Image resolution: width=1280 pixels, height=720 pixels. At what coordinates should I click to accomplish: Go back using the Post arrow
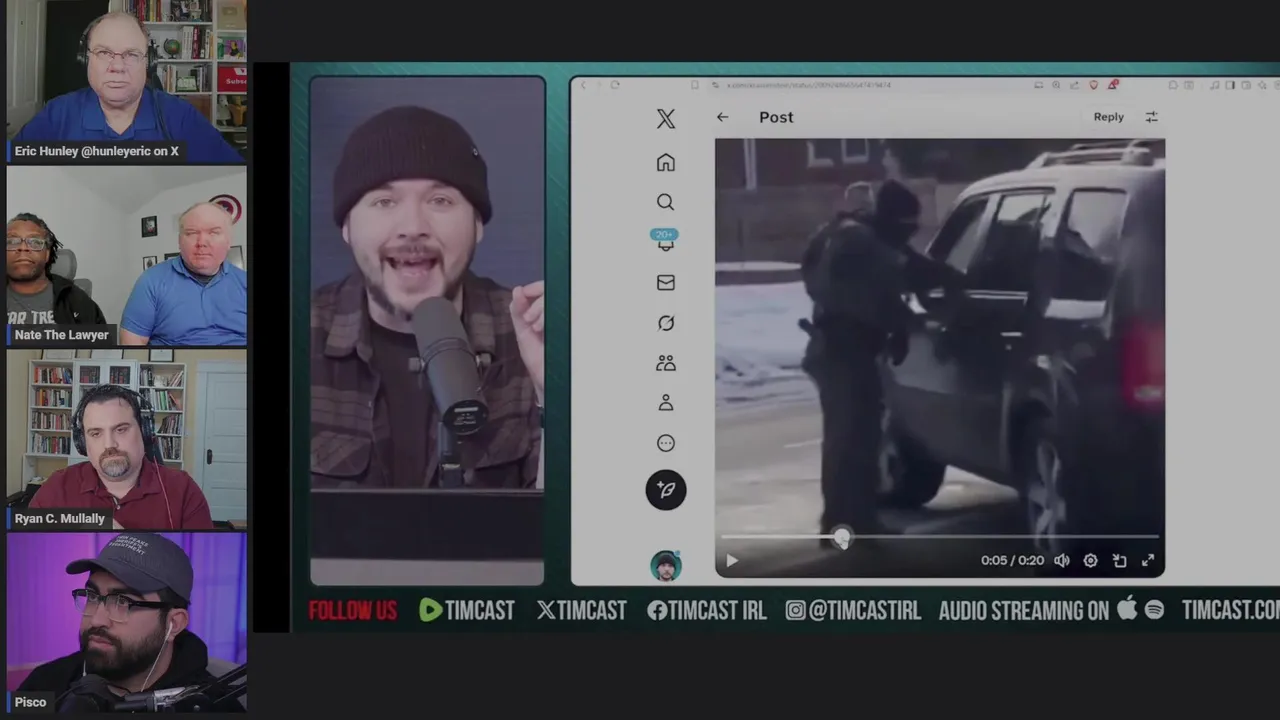[x=722, y=117]
